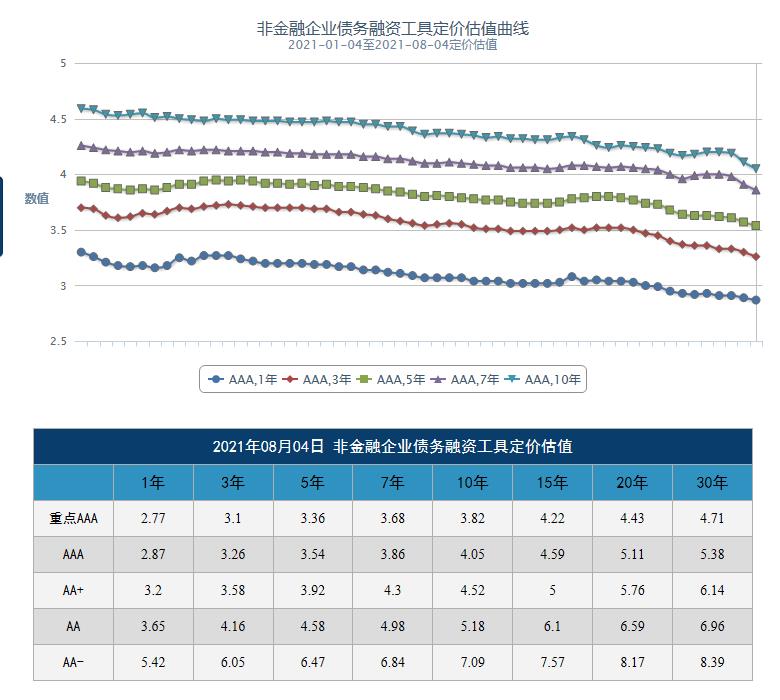
Task: Click the first purple triangle on the AAA,7年 line
Action: point(82,146)
